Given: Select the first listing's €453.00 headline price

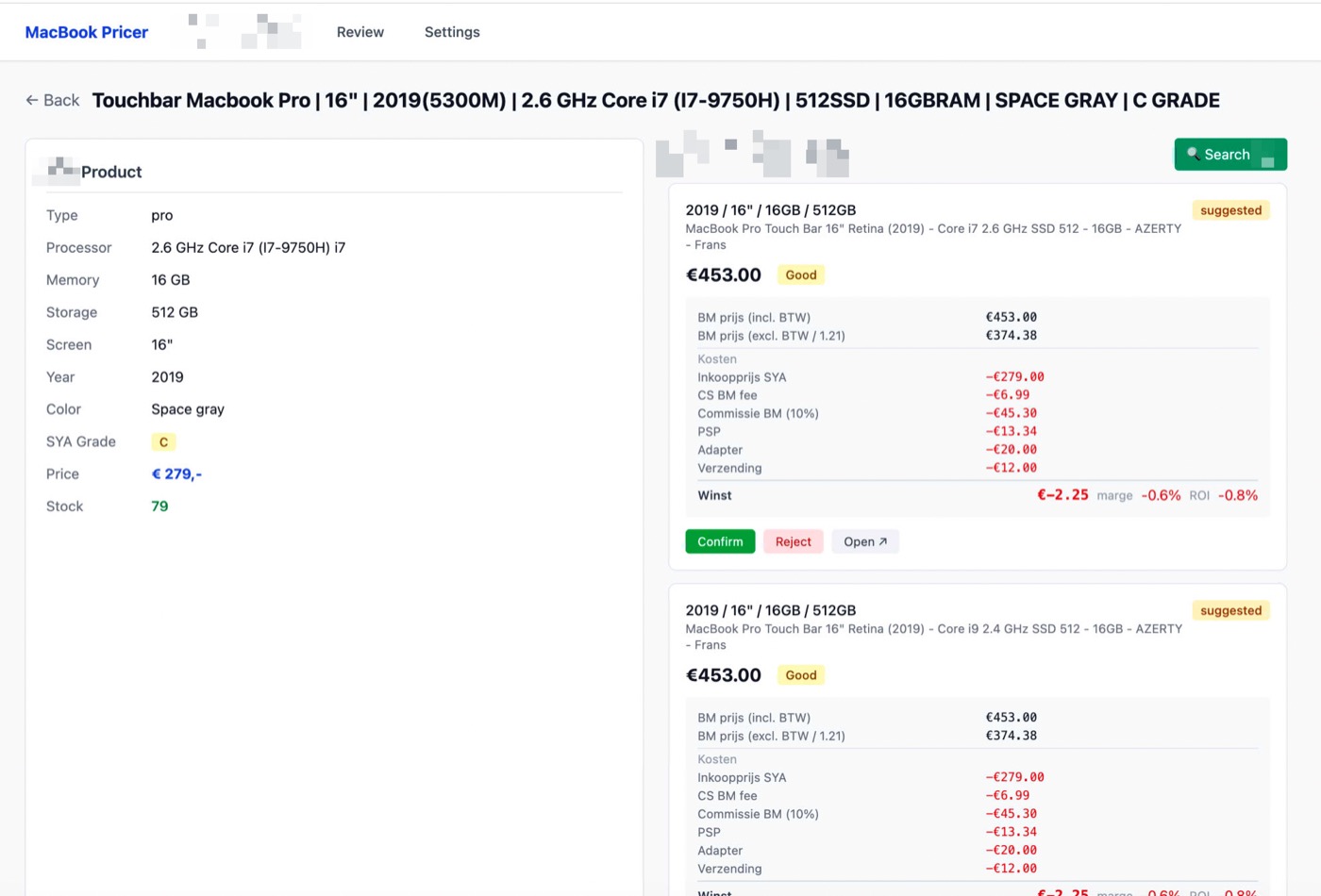Looking at the screenshot, I should point(723,274).
